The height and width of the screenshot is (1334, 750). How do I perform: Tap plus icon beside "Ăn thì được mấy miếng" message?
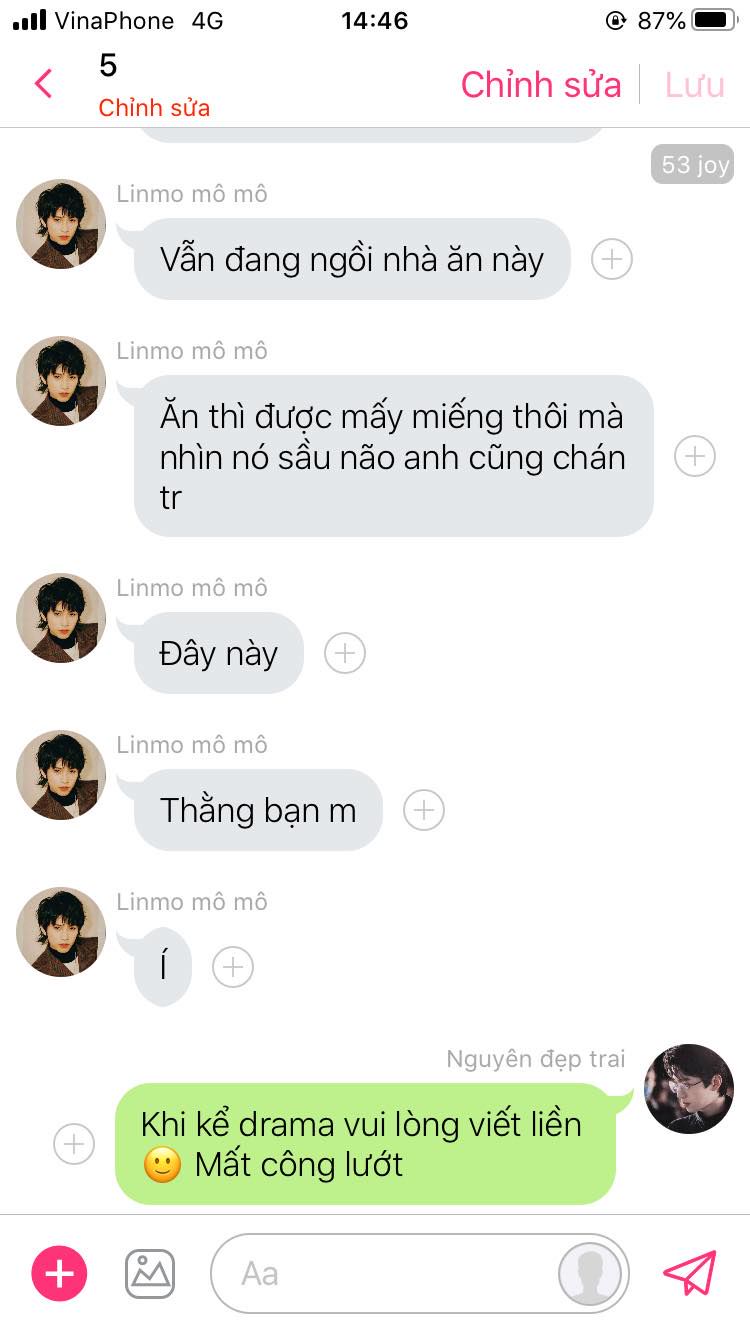pyautogui.click(x=695, y=456)
